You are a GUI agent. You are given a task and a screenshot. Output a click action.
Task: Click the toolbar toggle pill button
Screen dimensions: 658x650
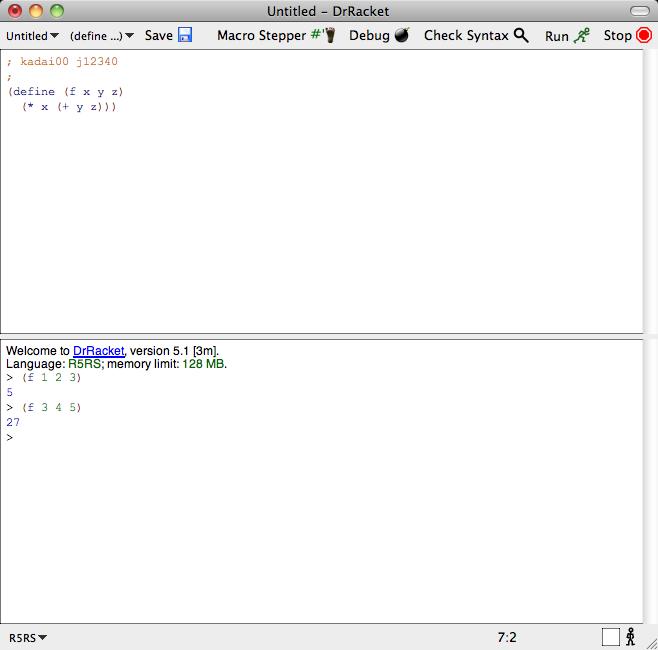click(x=640, y=11)
